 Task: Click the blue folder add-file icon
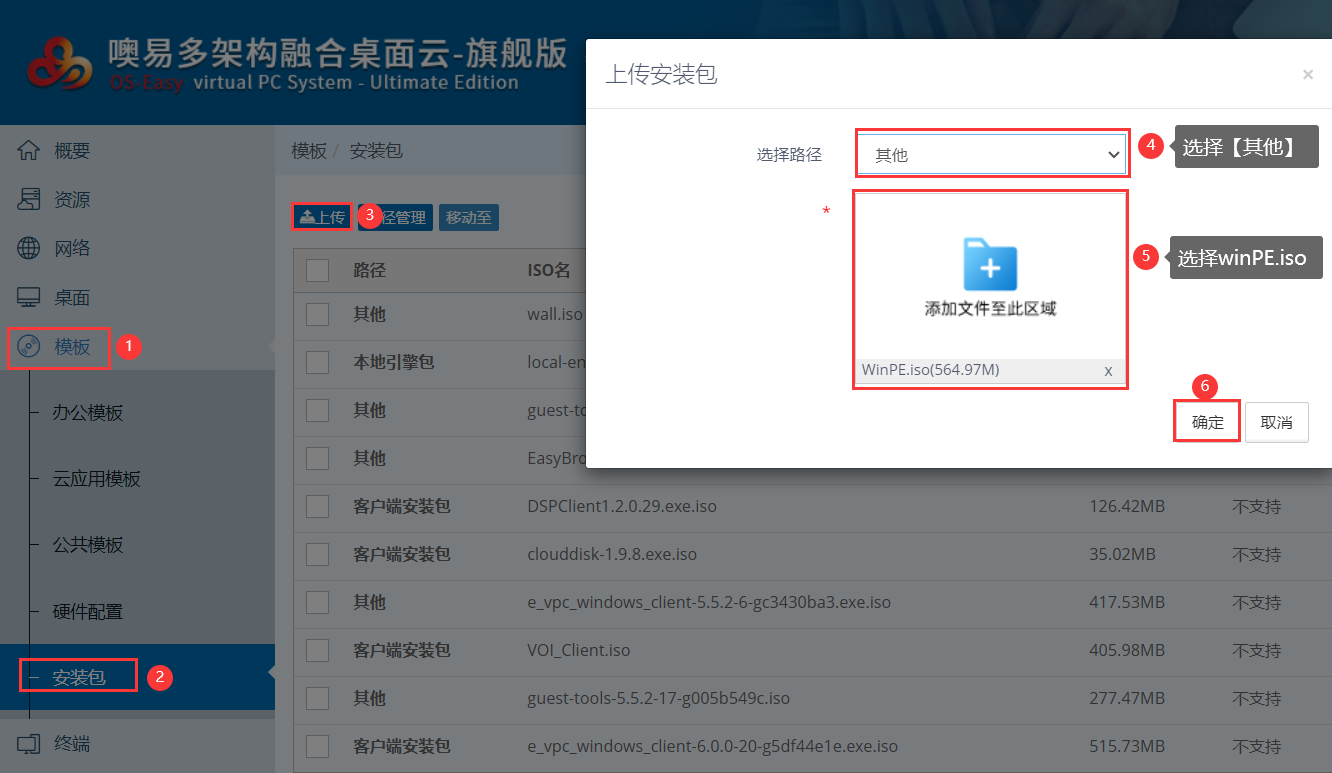990,265
